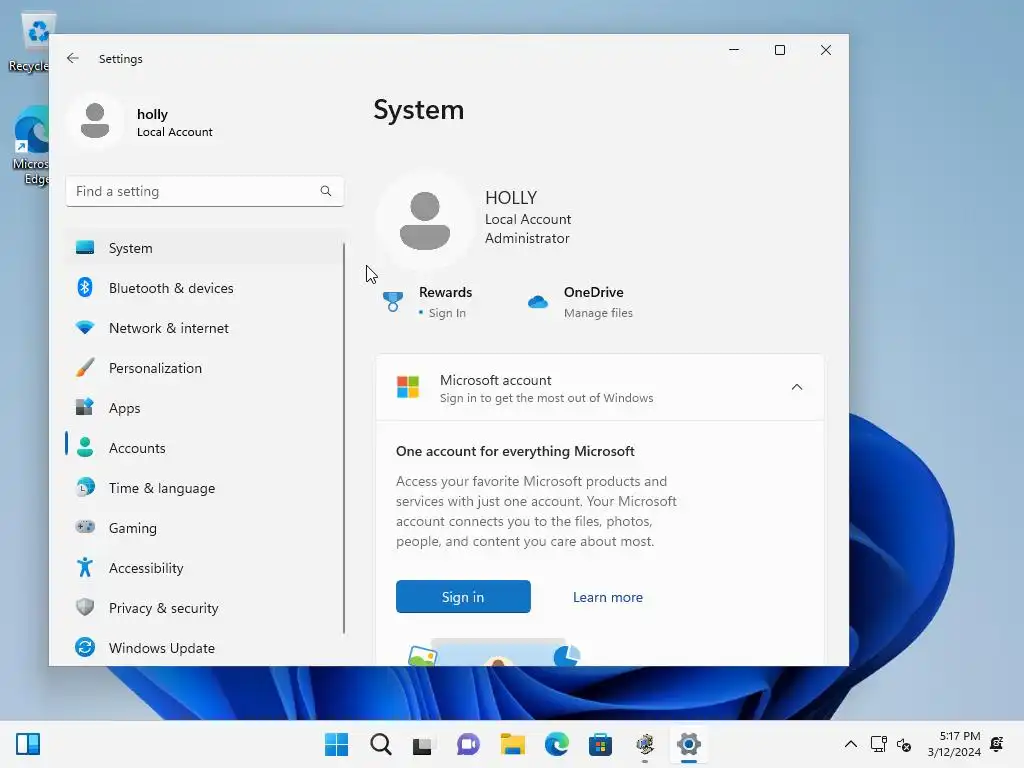Click the Rewards medal icon
The width and height of the screenshot is (1024, 768).
(x=392, y=302)
